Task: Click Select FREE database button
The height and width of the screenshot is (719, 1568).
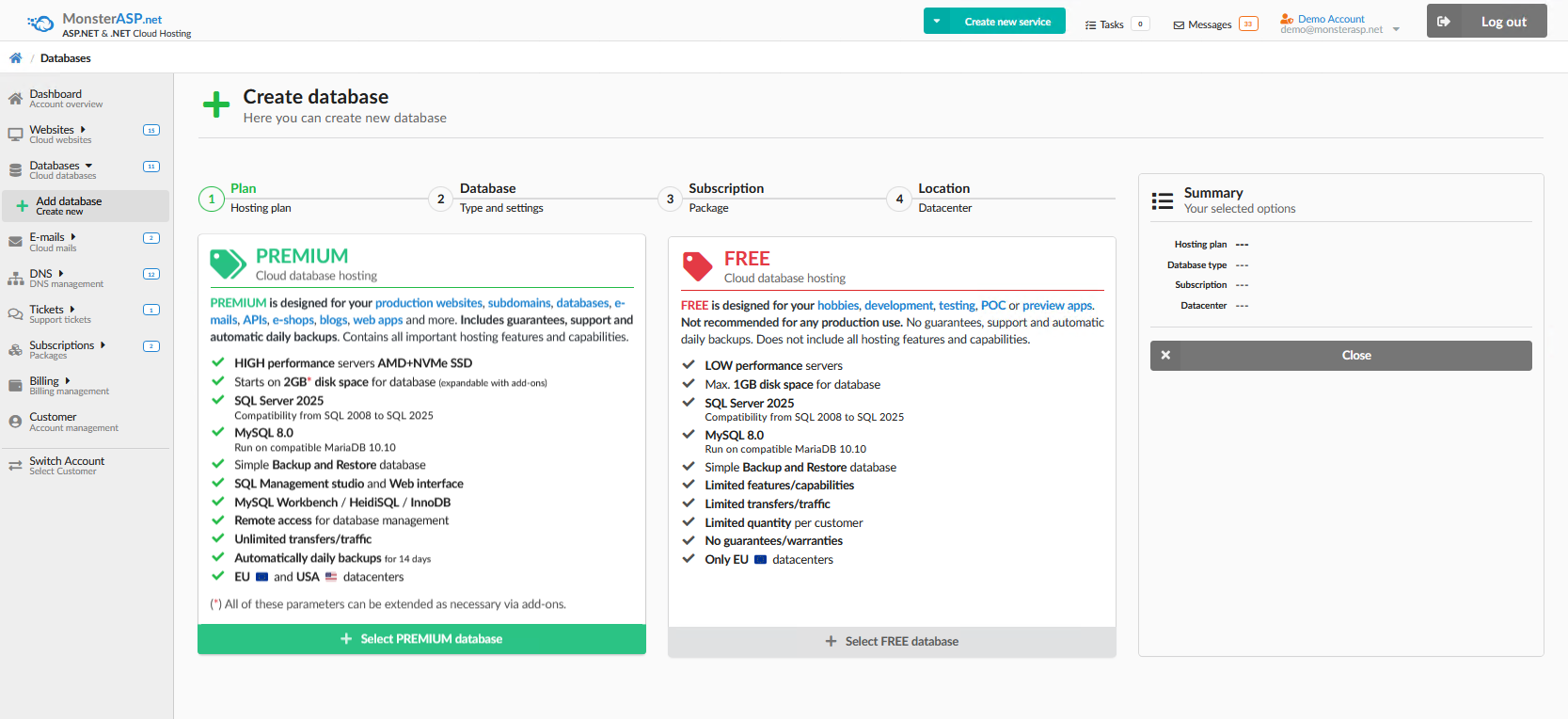Action: (x=892, y=642)
